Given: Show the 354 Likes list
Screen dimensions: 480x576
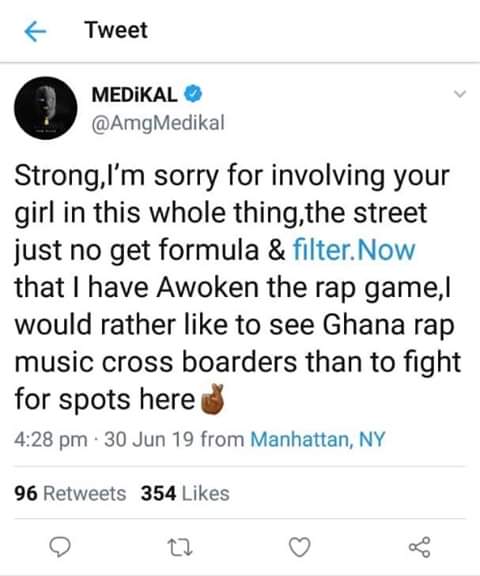Looking at the screenshot, I should click(x=185, y=493).
